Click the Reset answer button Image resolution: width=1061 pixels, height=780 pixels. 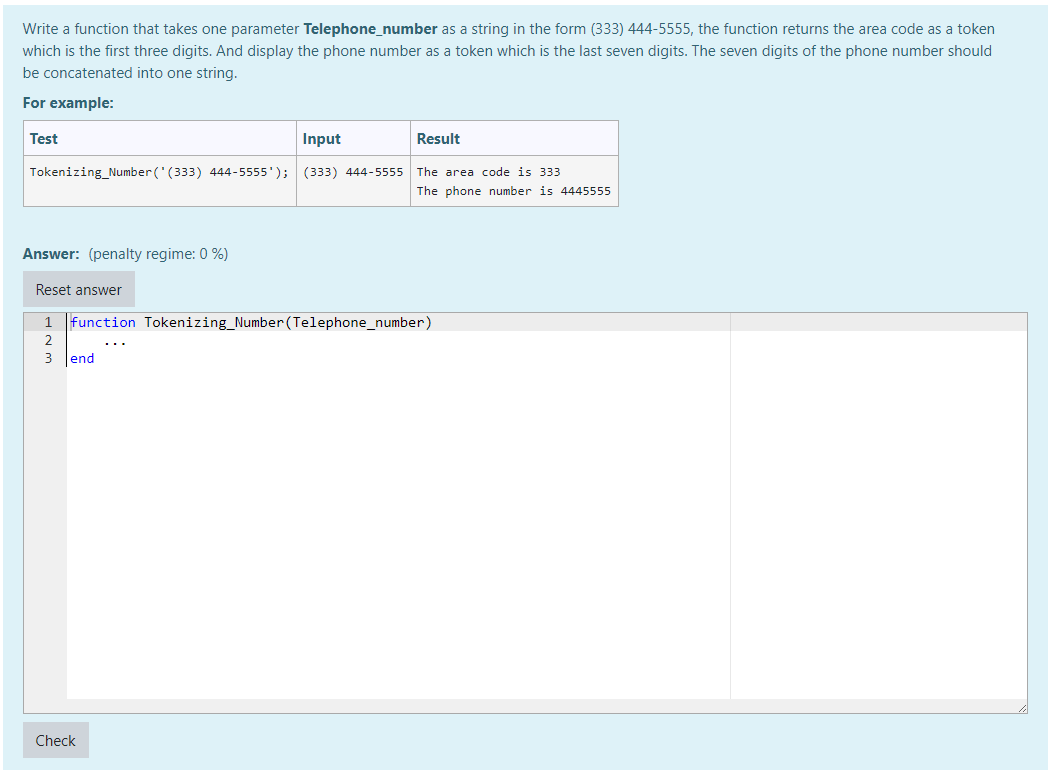78,289
